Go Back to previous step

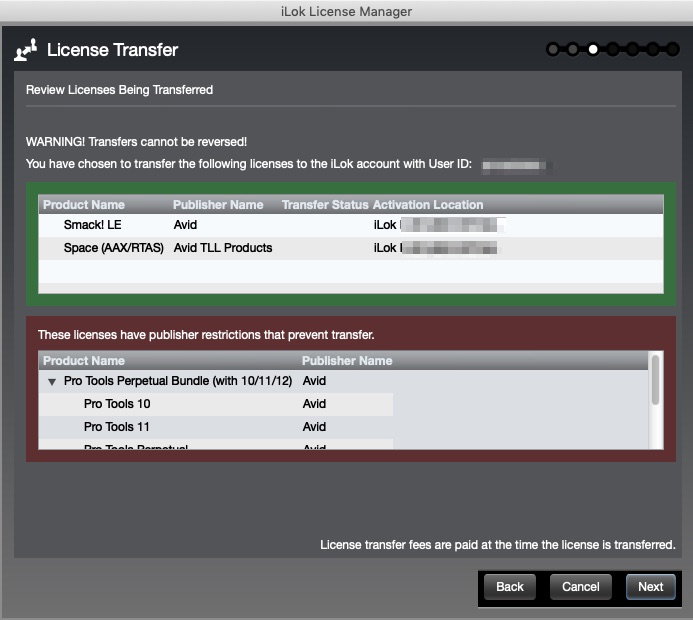(x=510, y=586)
